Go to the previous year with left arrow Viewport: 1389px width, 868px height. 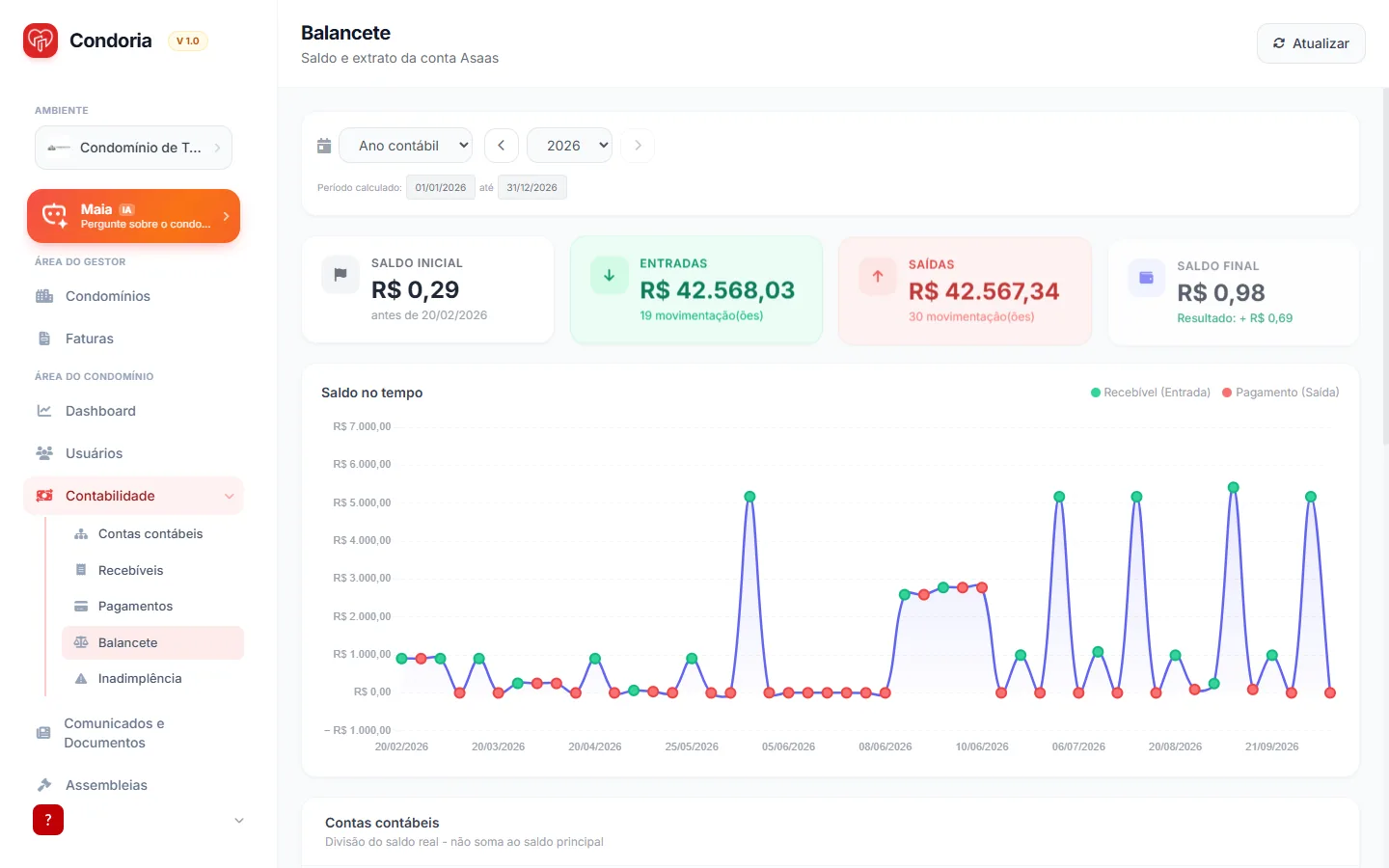[x=502, y=146]
